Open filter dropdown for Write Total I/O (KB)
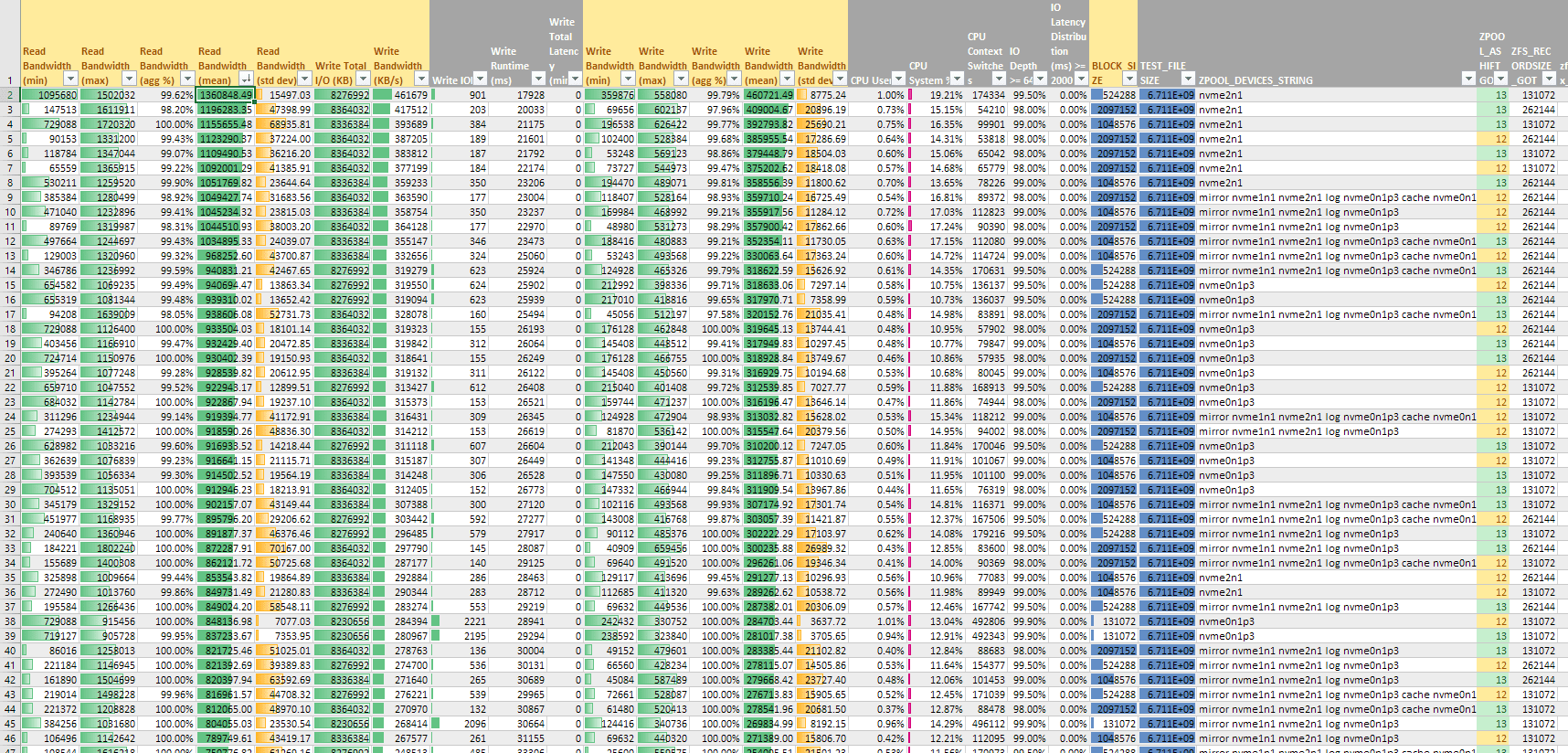 point(363,80)
